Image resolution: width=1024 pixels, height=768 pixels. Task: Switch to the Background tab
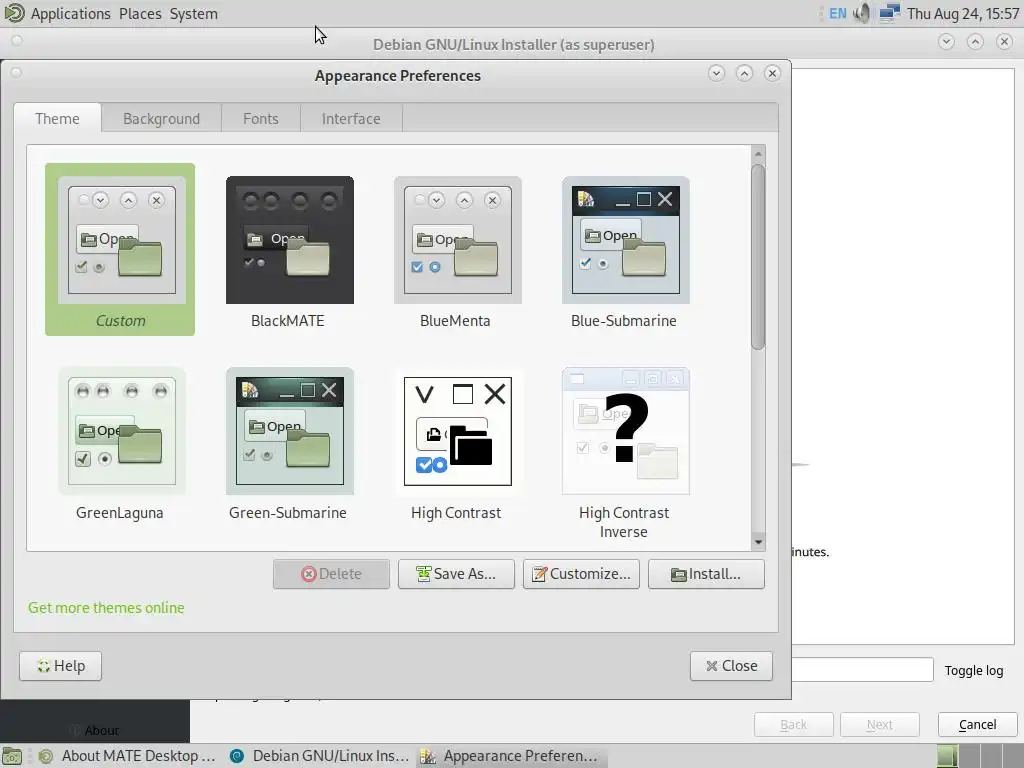(x=161, y=118)
